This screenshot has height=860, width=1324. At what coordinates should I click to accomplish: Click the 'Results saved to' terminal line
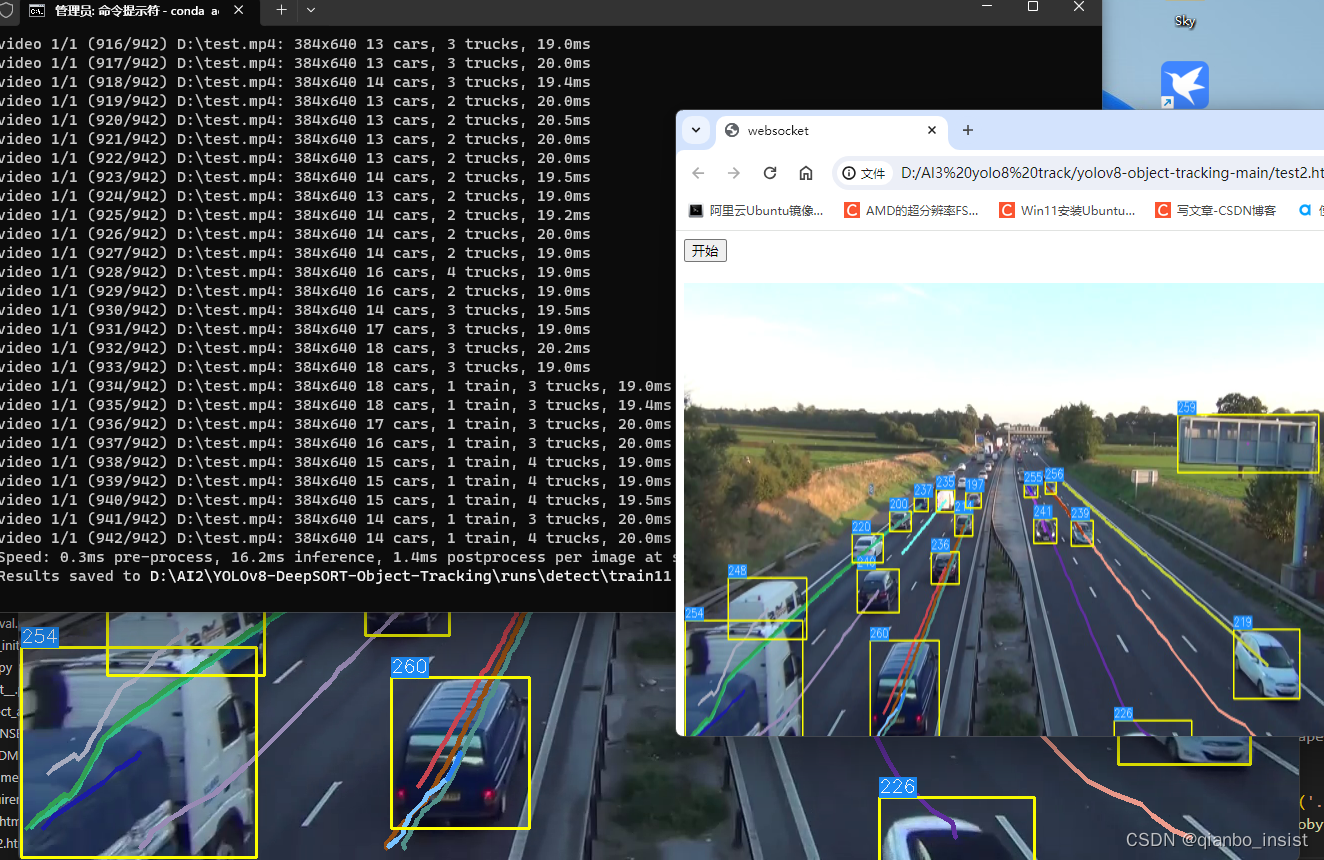coord(336,576)
